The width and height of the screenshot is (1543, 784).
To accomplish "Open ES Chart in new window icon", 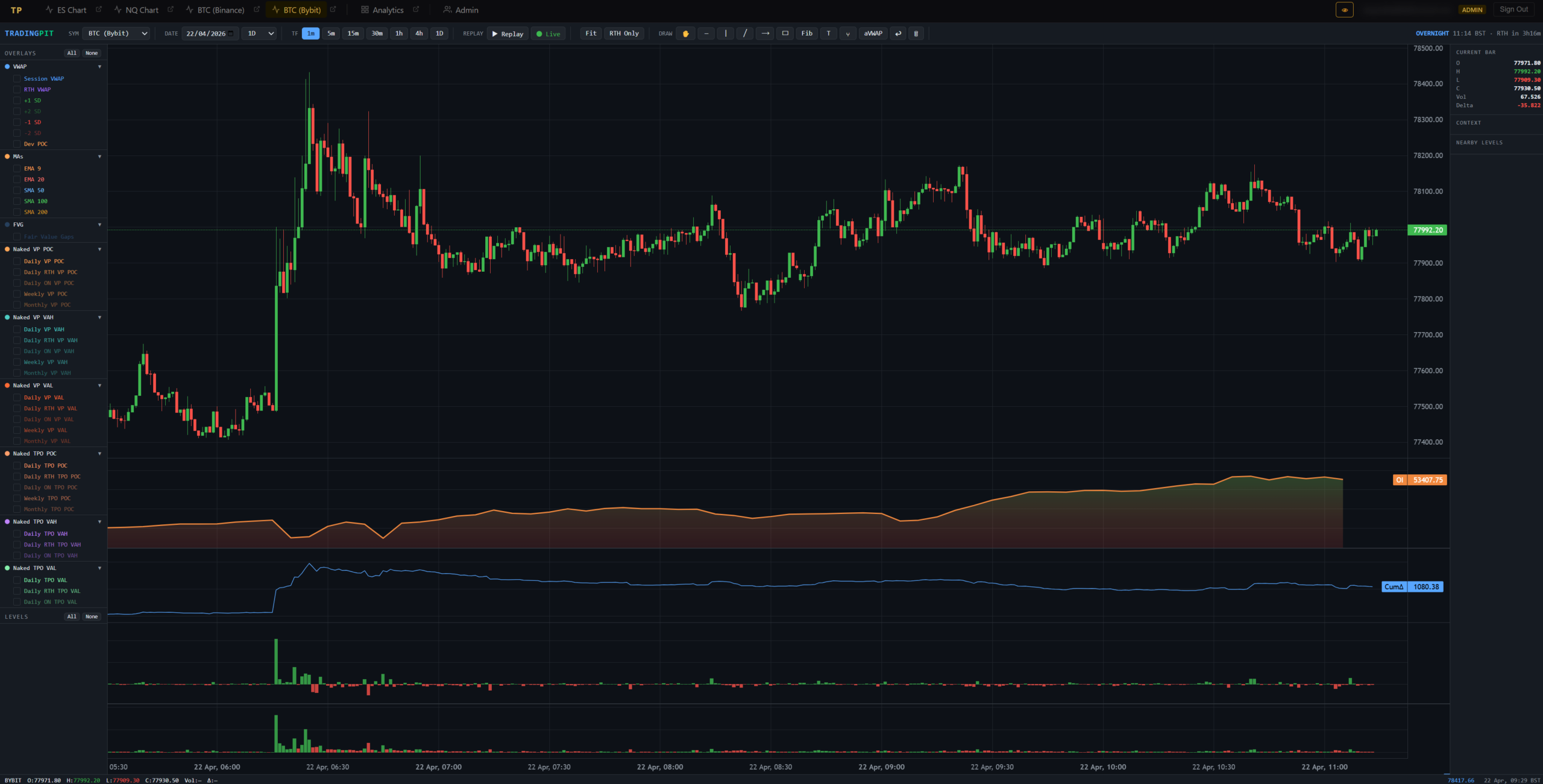I will click(x=99, y=10).
